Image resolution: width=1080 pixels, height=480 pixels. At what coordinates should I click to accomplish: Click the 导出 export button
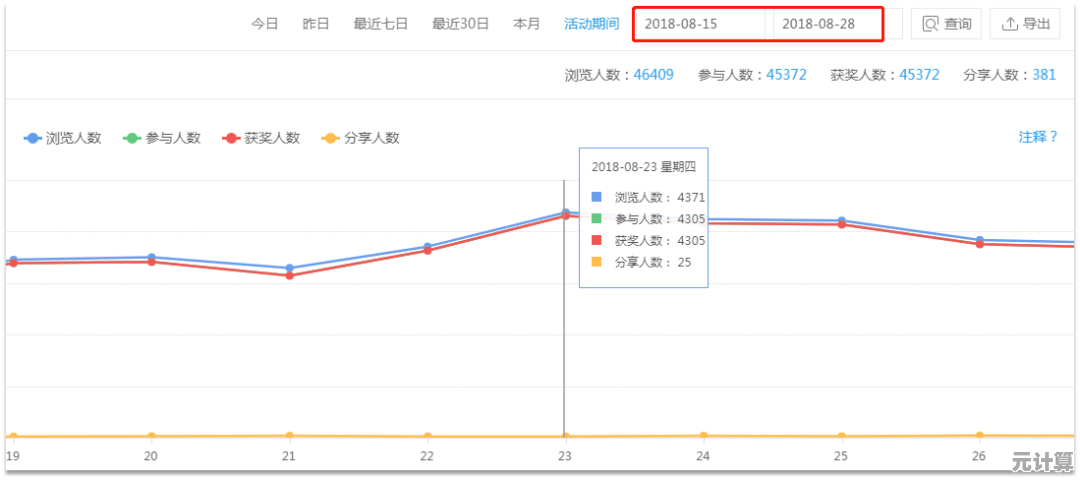[x=1025, y=24]
